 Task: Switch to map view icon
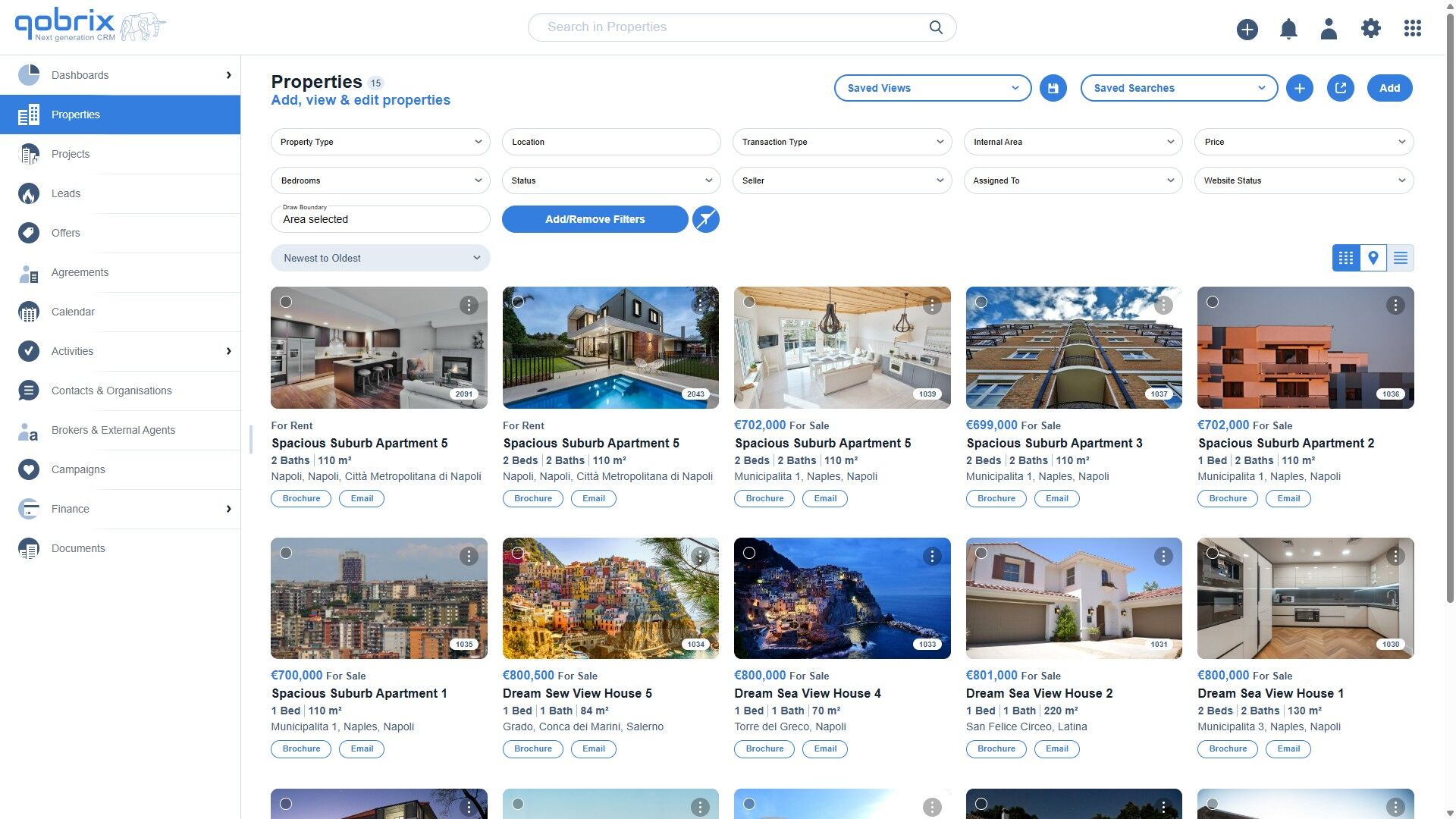tap(1373, 258)
